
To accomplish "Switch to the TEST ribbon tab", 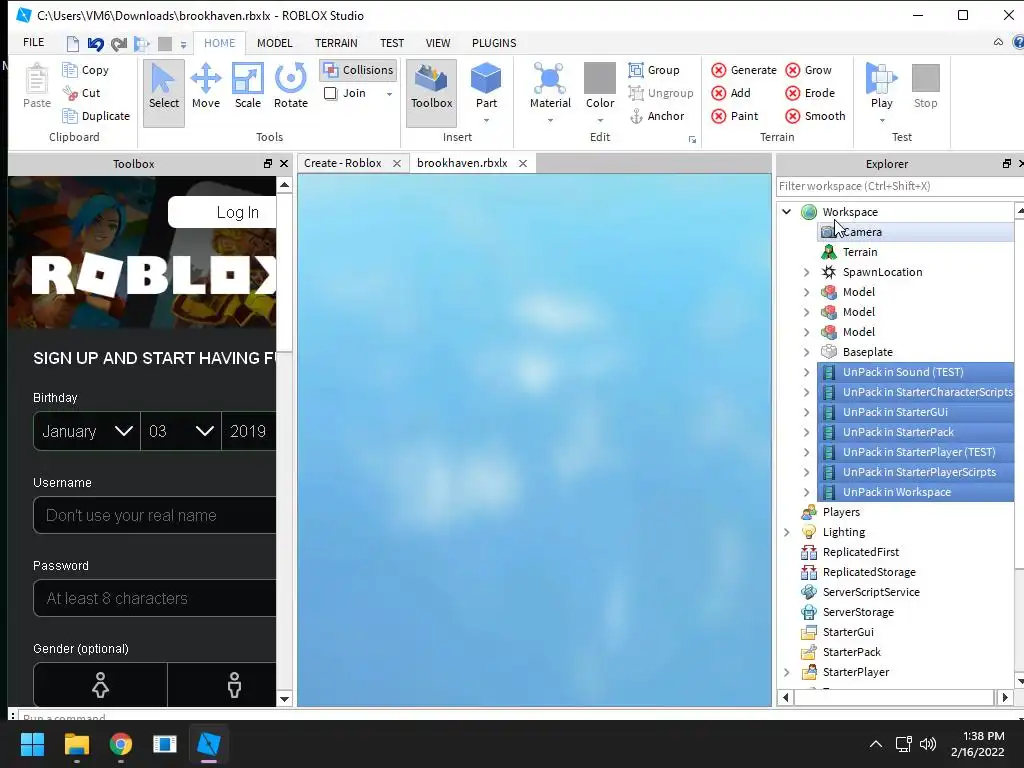I will [392, 43].
